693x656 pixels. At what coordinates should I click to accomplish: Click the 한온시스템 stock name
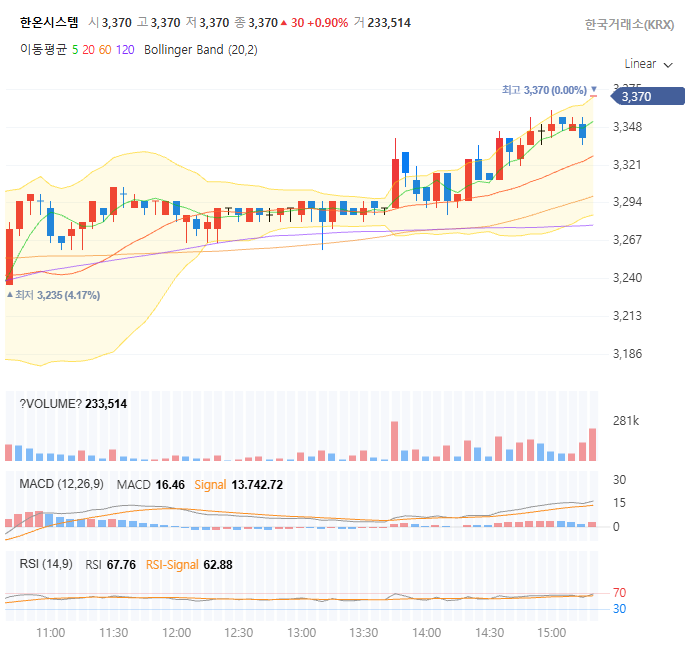click(49, 23)
